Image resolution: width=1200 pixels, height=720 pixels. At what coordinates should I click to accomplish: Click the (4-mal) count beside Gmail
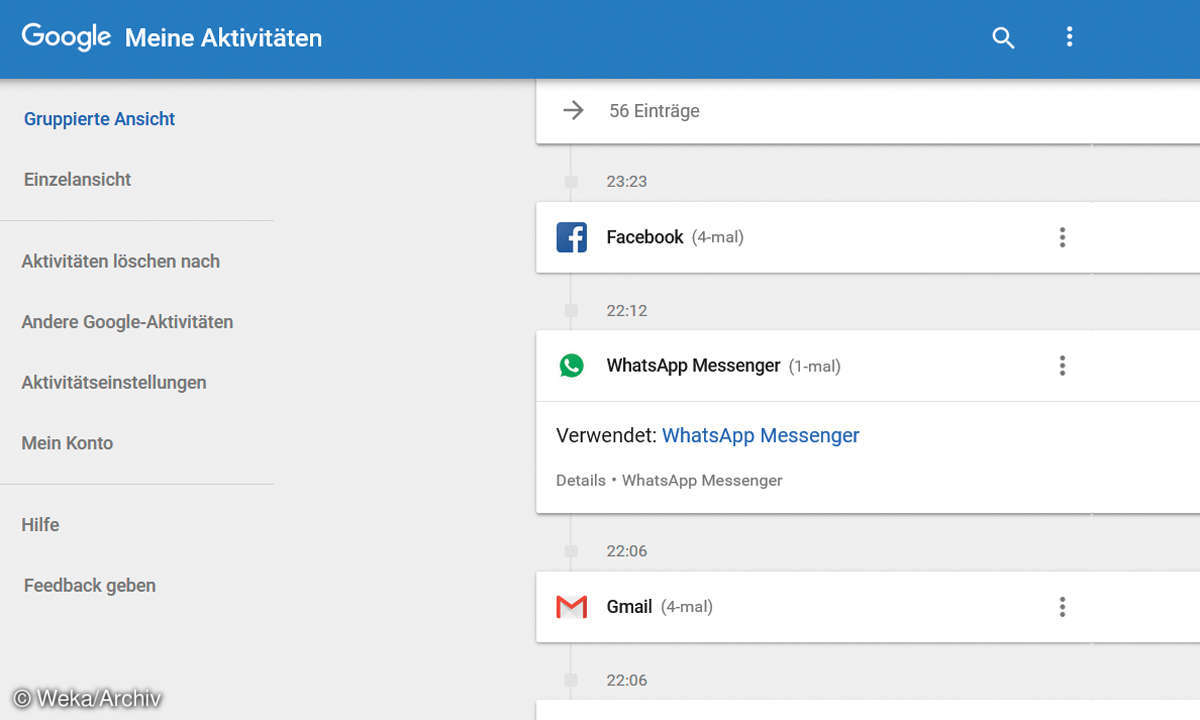[x=687, y=607]
